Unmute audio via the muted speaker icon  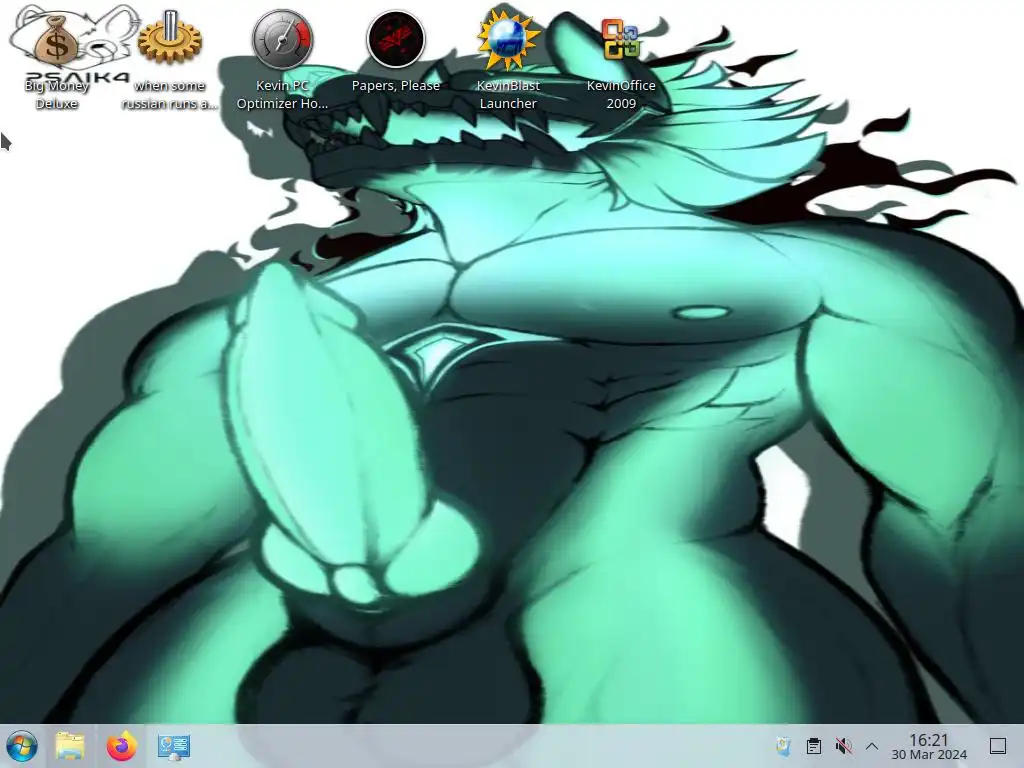click(843, 746)
